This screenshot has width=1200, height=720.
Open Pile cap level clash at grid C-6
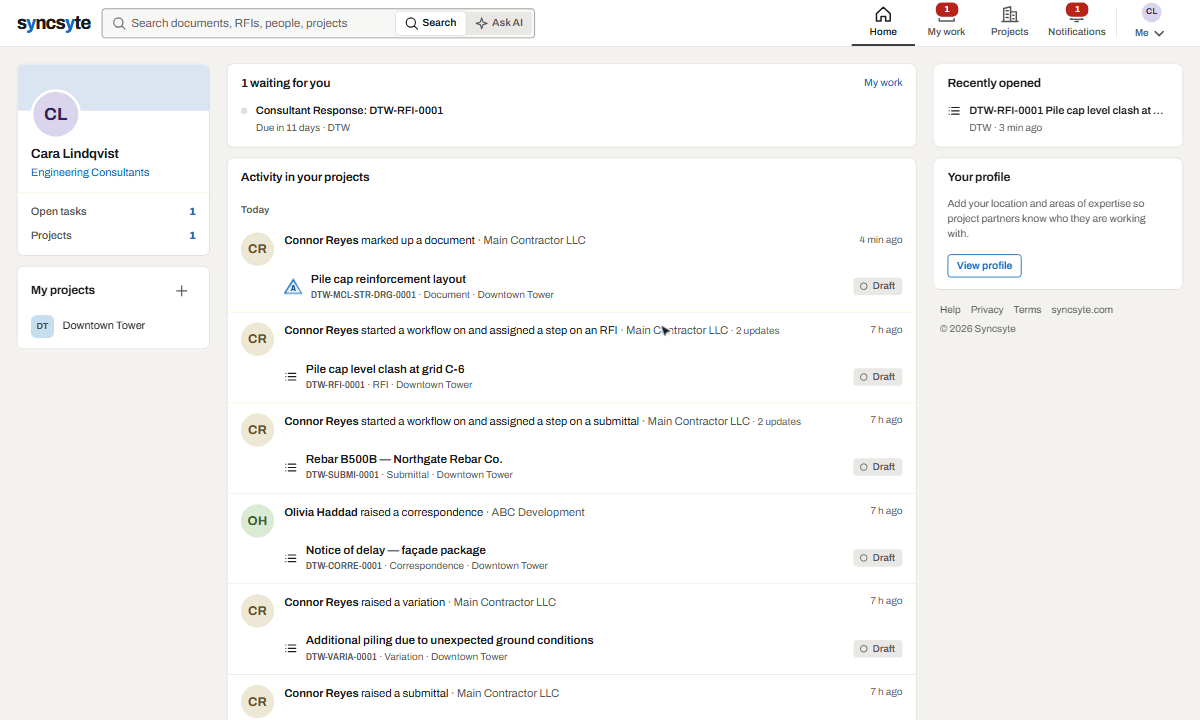pos(385,369)
